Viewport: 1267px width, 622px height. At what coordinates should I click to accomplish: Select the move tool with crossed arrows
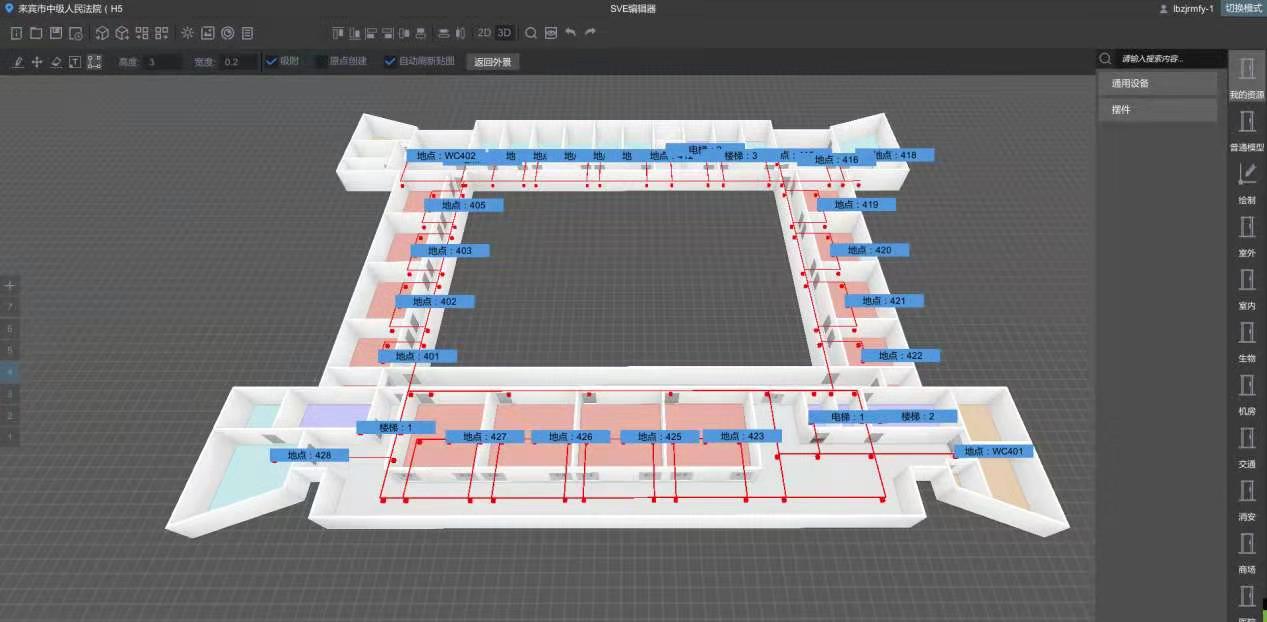37,62
